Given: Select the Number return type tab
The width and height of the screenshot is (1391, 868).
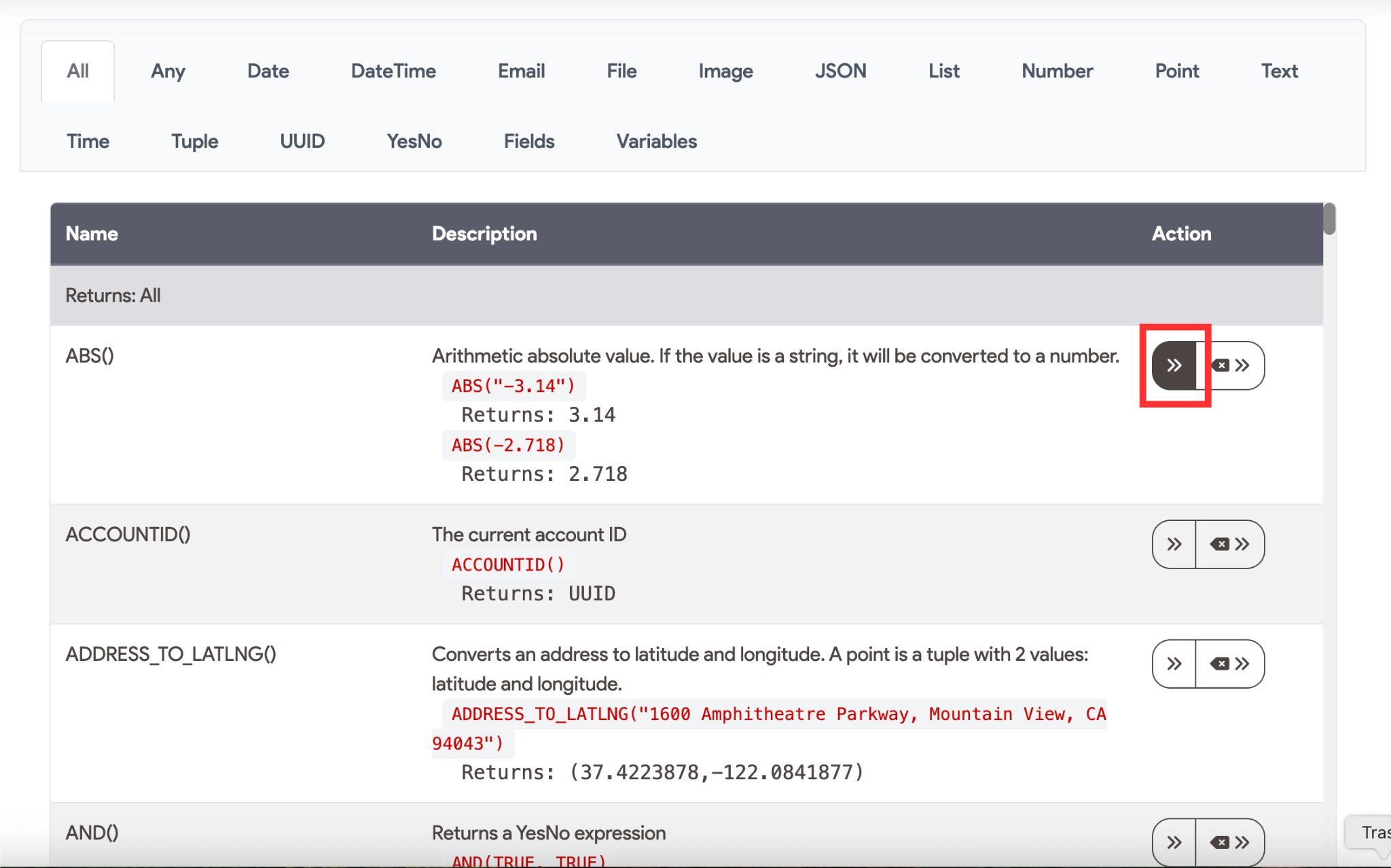Looking at the screenshot, I should 1057,71.
